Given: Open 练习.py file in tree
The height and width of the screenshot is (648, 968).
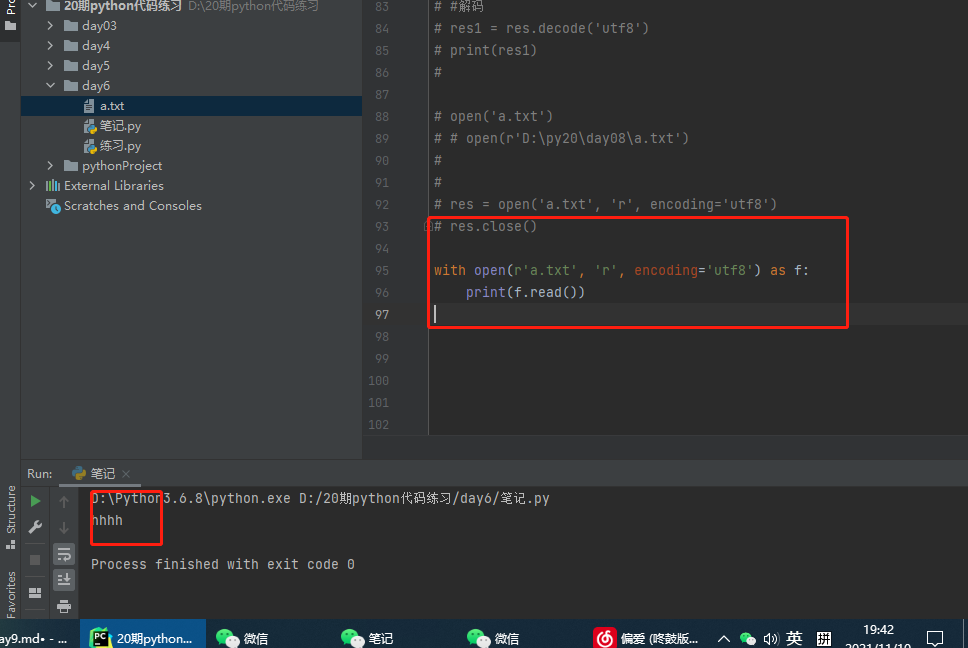Looking at the screenshot, I should [120, 146].
